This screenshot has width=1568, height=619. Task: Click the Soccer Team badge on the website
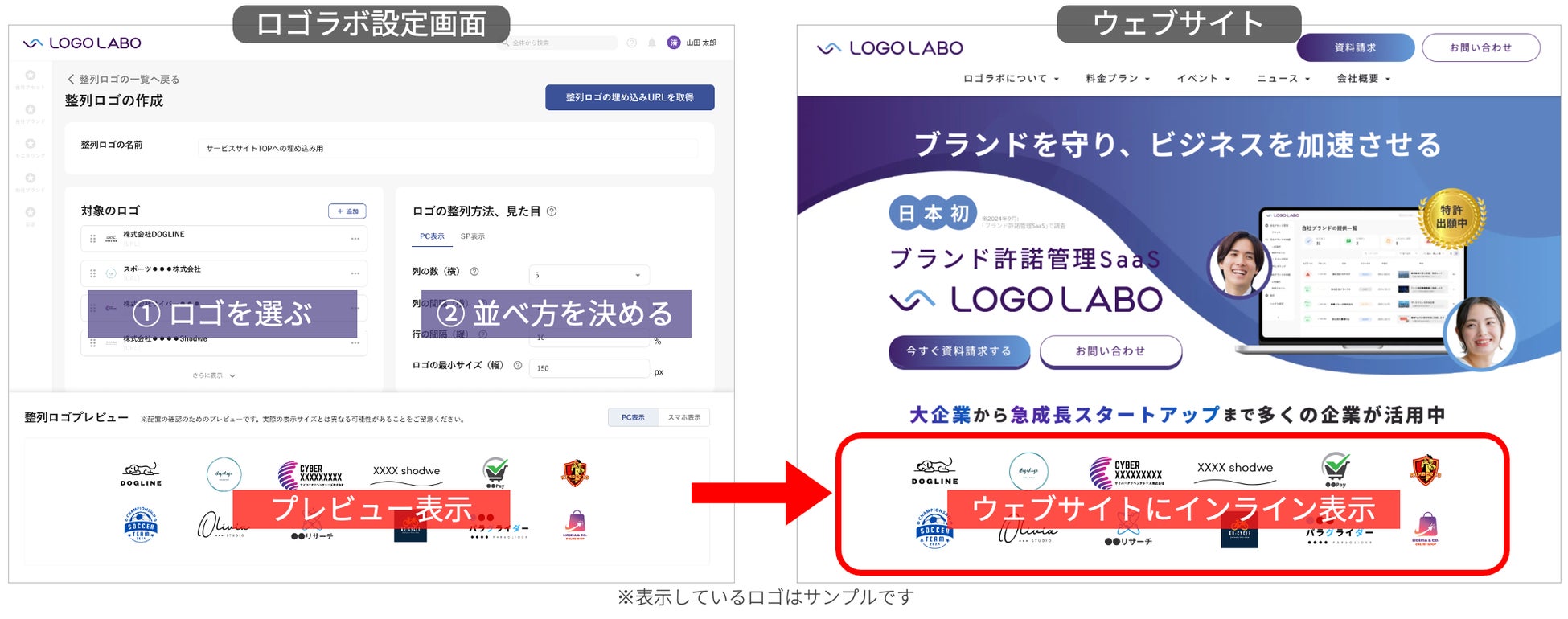[934, 528]
